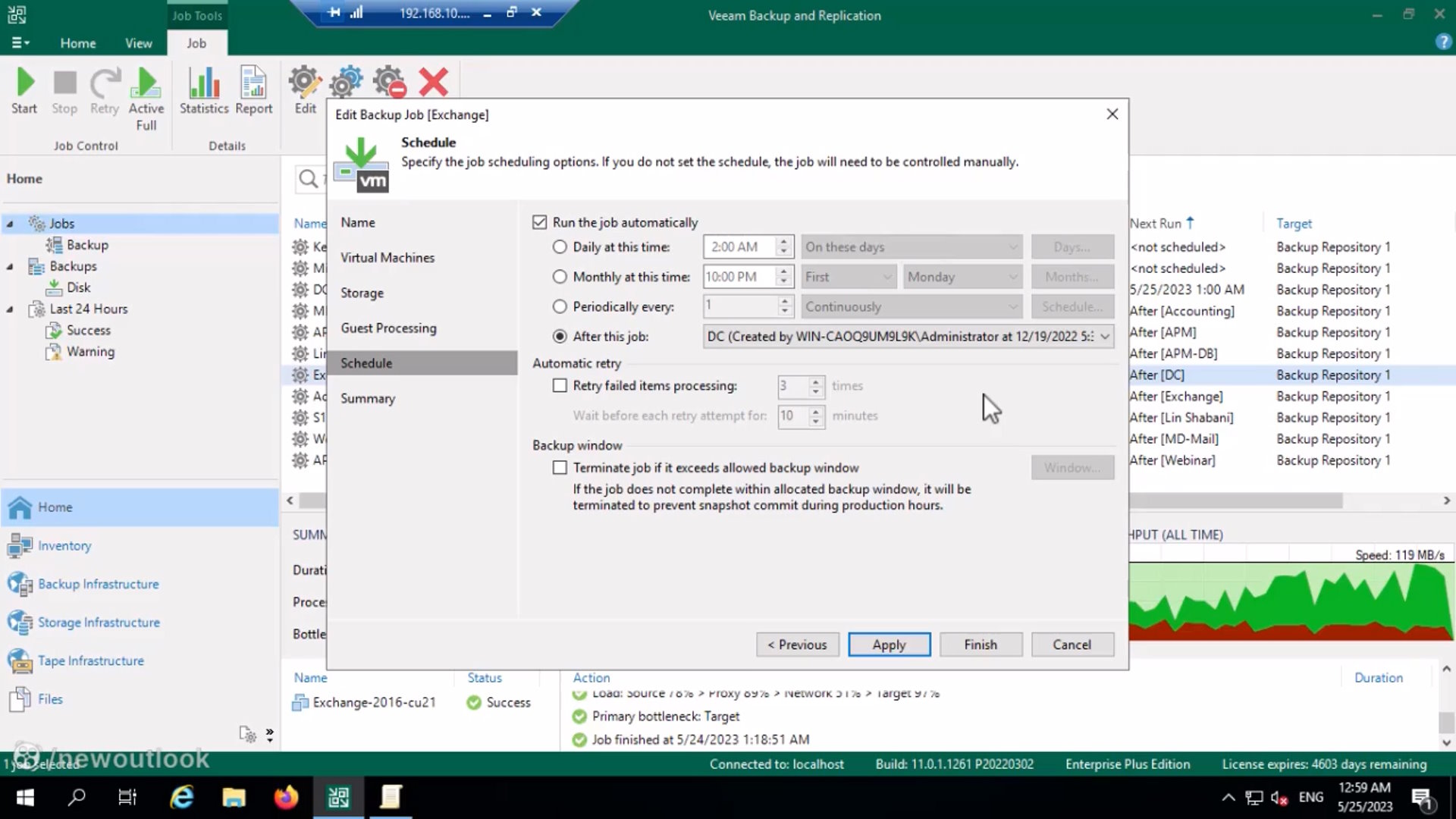This screenshot has height=819, width=1456.
Task: Open job Statistics
Action: coord(204,91)
